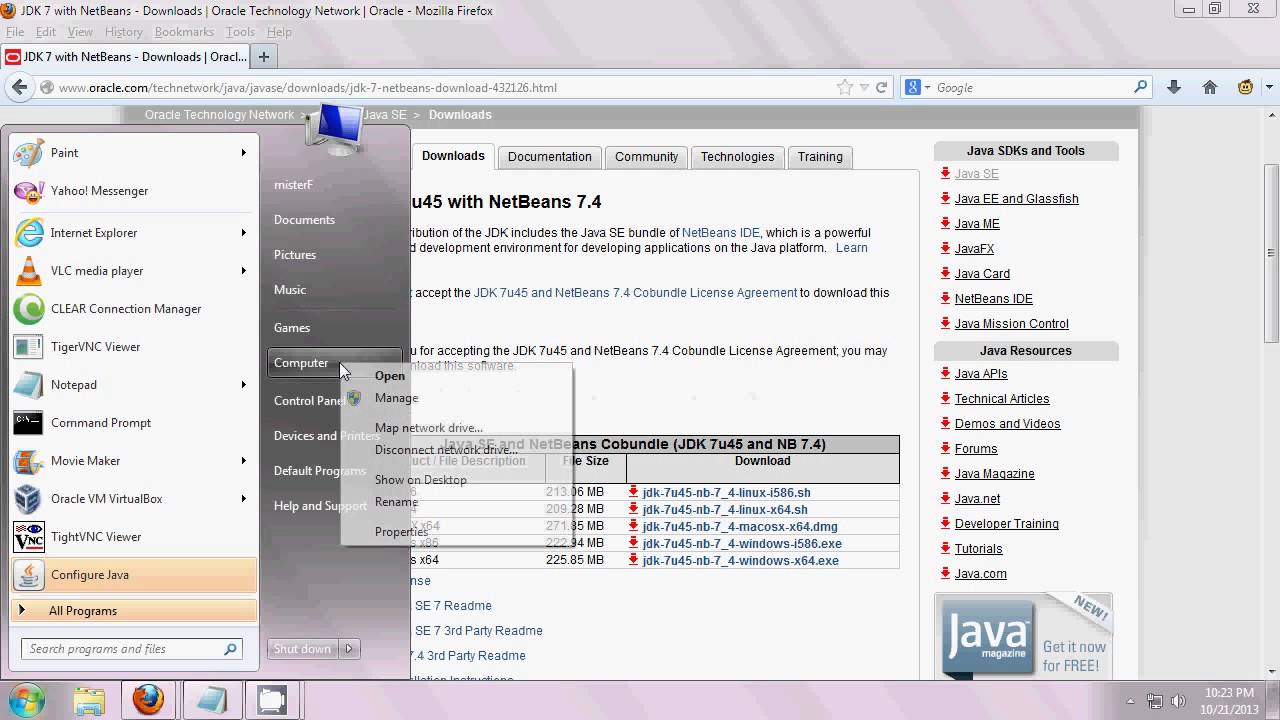
Task: Open Tutorials link in Java Resources
Action: point(978,549)
